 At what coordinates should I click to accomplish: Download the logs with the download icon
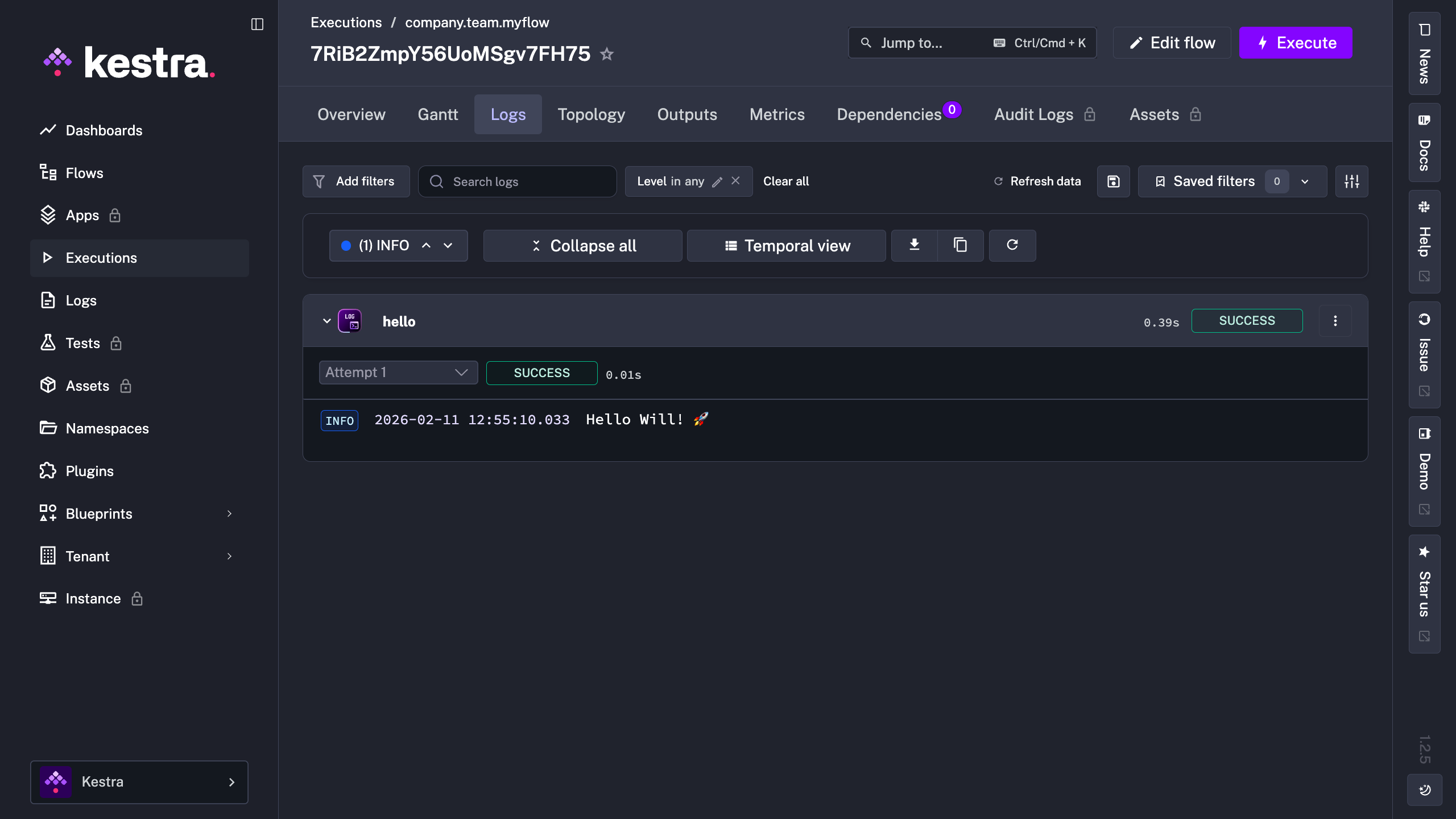click(x=914, y=245)
